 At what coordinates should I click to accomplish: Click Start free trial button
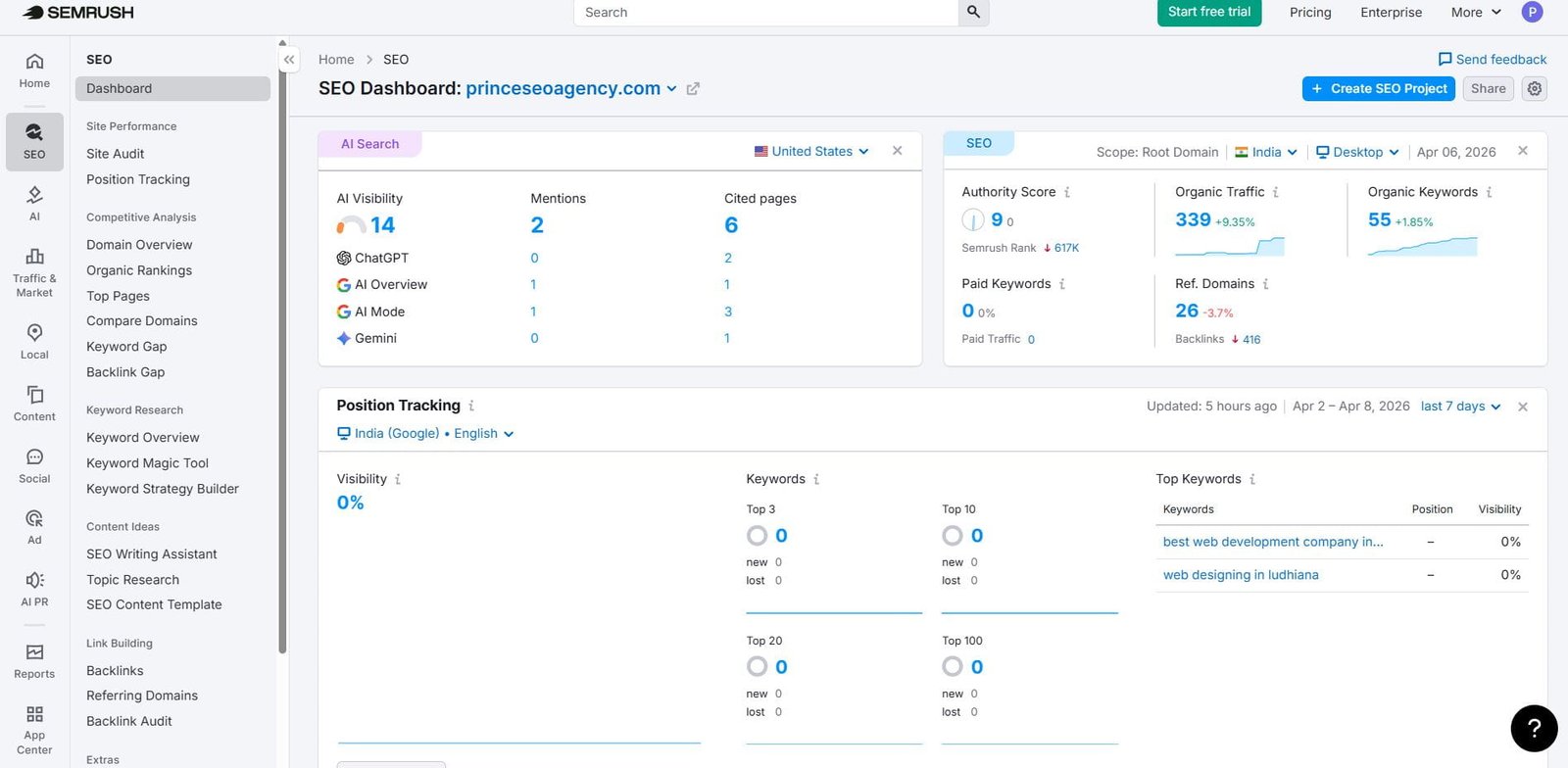1209,12
